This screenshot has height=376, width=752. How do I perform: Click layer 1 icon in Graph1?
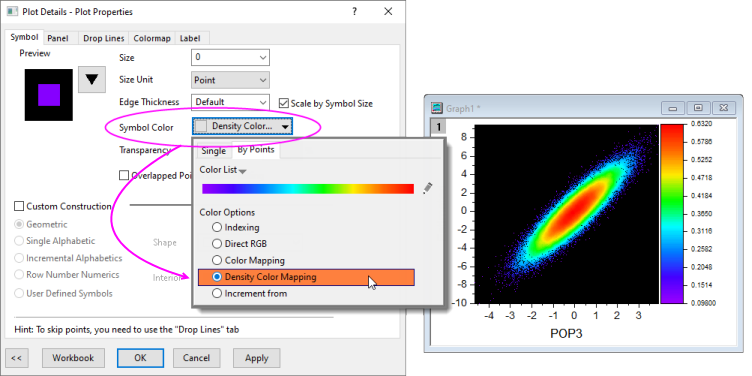[x=439, y=127]
